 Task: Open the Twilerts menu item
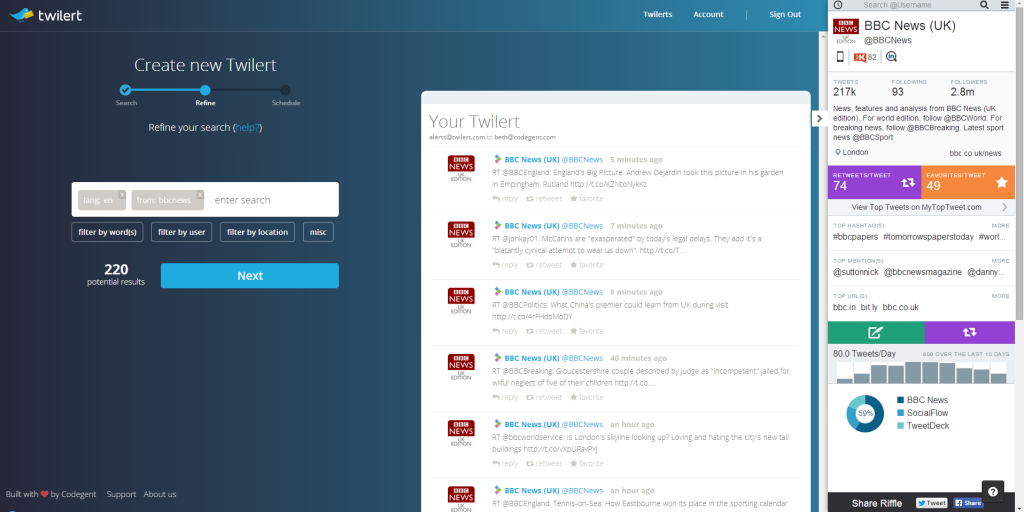[658, 14]
